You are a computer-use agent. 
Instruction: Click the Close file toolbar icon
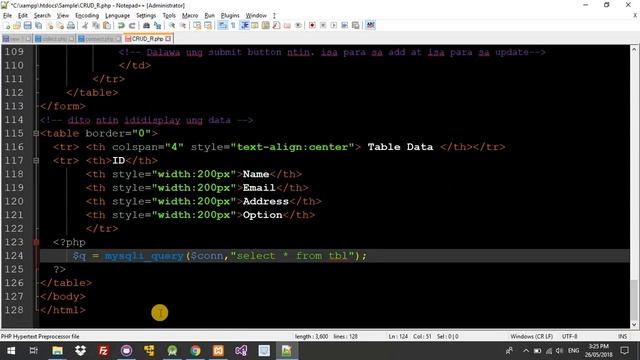tap(49, 25)
